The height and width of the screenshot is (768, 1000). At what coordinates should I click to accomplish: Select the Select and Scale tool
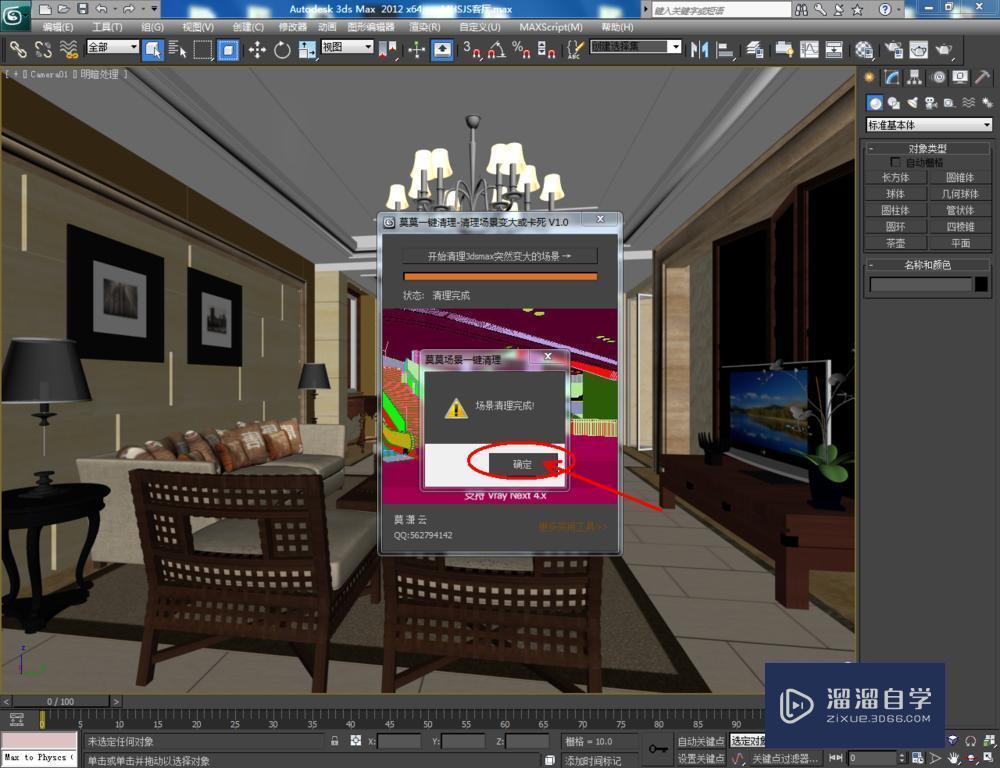click(x=307, y=49)
